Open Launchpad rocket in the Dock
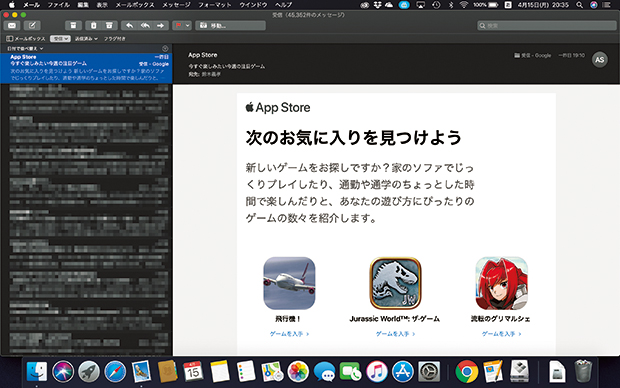The height and width of the screenshot is (388, 620). (89, 372)
